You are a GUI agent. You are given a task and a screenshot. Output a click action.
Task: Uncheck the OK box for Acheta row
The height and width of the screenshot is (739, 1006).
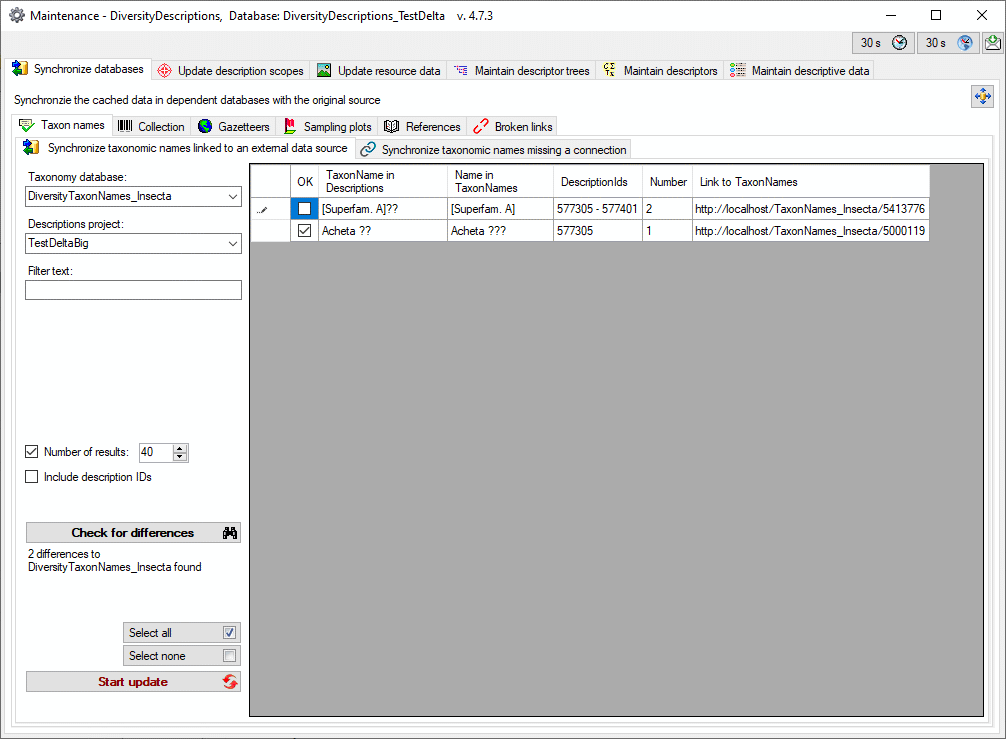pyautogui.click(x=305, y=231)
